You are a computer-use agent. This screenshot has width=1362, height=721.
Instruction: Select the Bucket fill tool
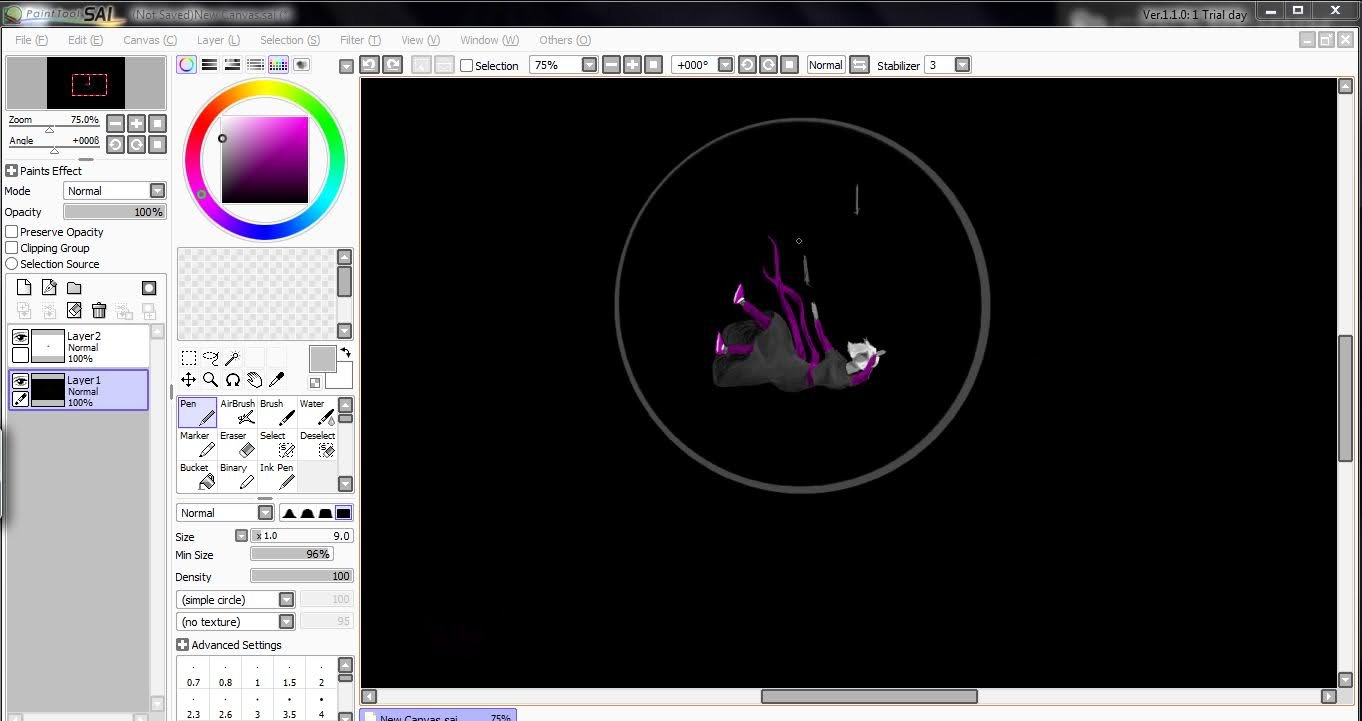click(x=197, y=476)
